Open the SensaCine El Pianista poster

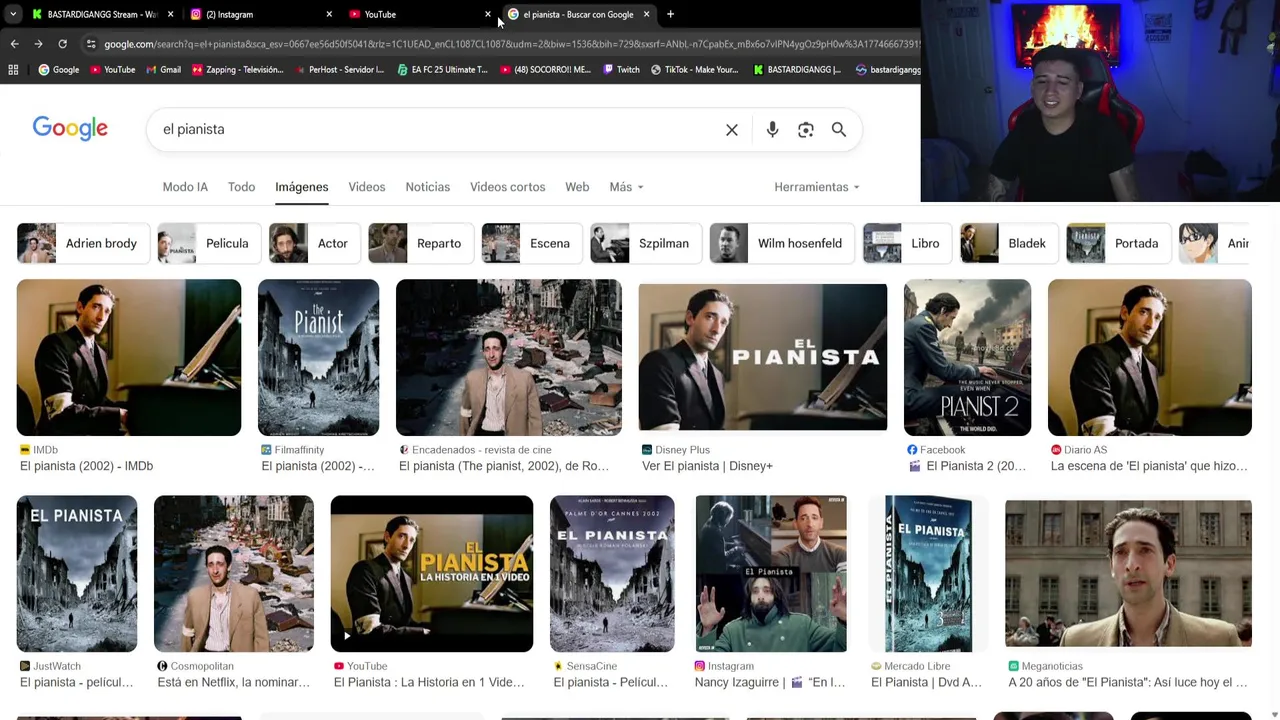[x=612, y=574]
